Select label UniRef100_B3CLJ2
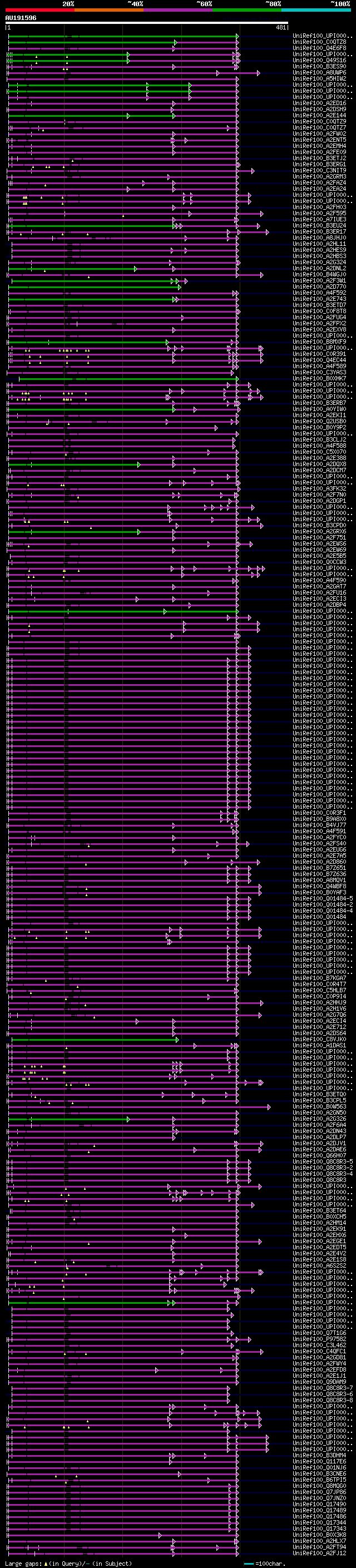 pyautogui.click(x=319, y=440)
